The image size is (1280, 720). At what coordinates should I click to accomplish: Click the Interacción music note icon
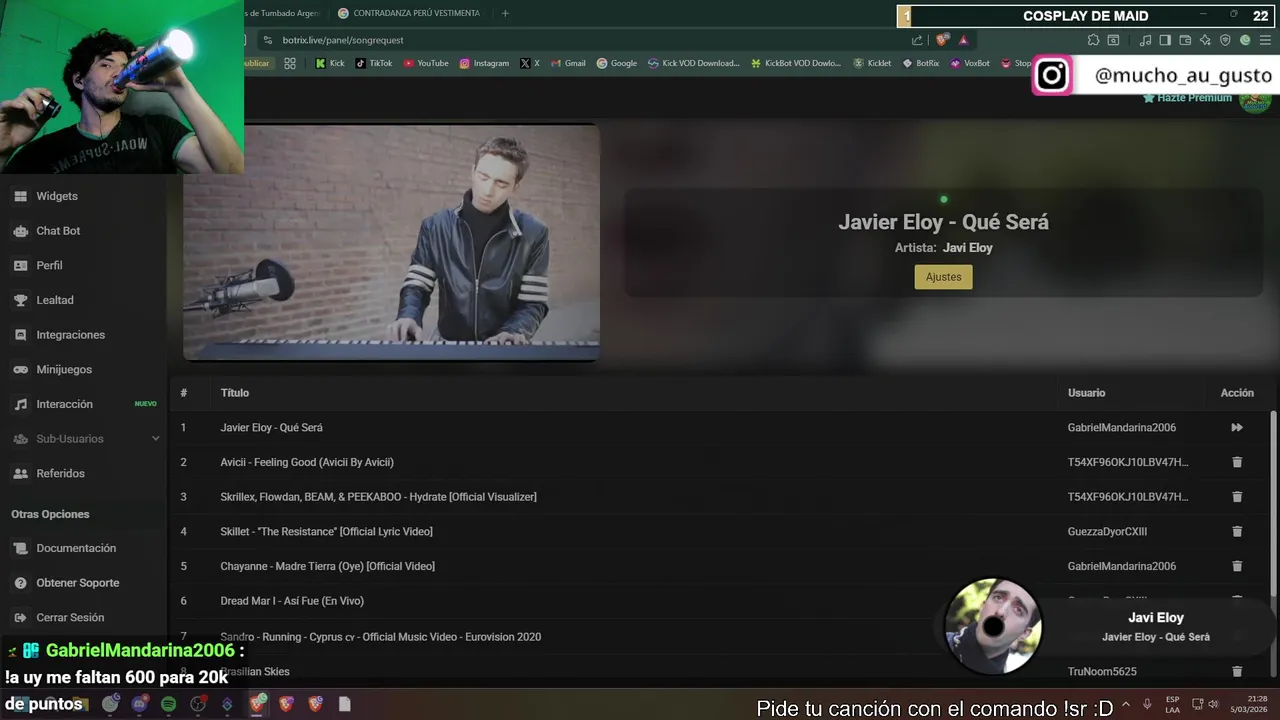tap(20, 404)
